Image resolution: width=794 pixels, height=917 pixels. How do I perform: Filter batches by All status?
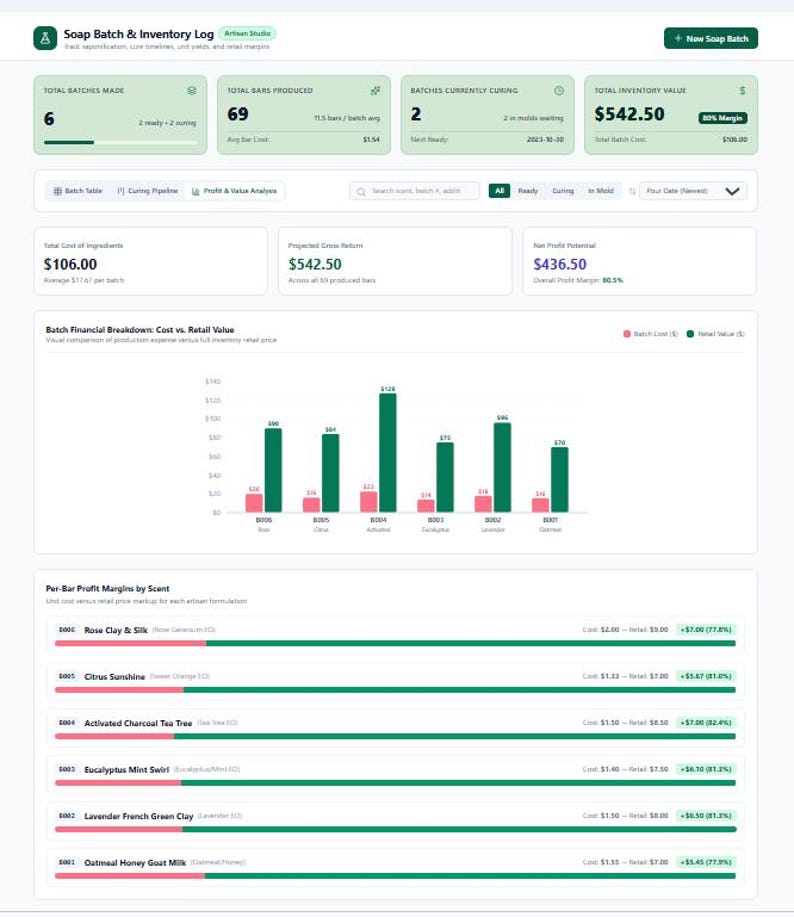click(499, 191)
